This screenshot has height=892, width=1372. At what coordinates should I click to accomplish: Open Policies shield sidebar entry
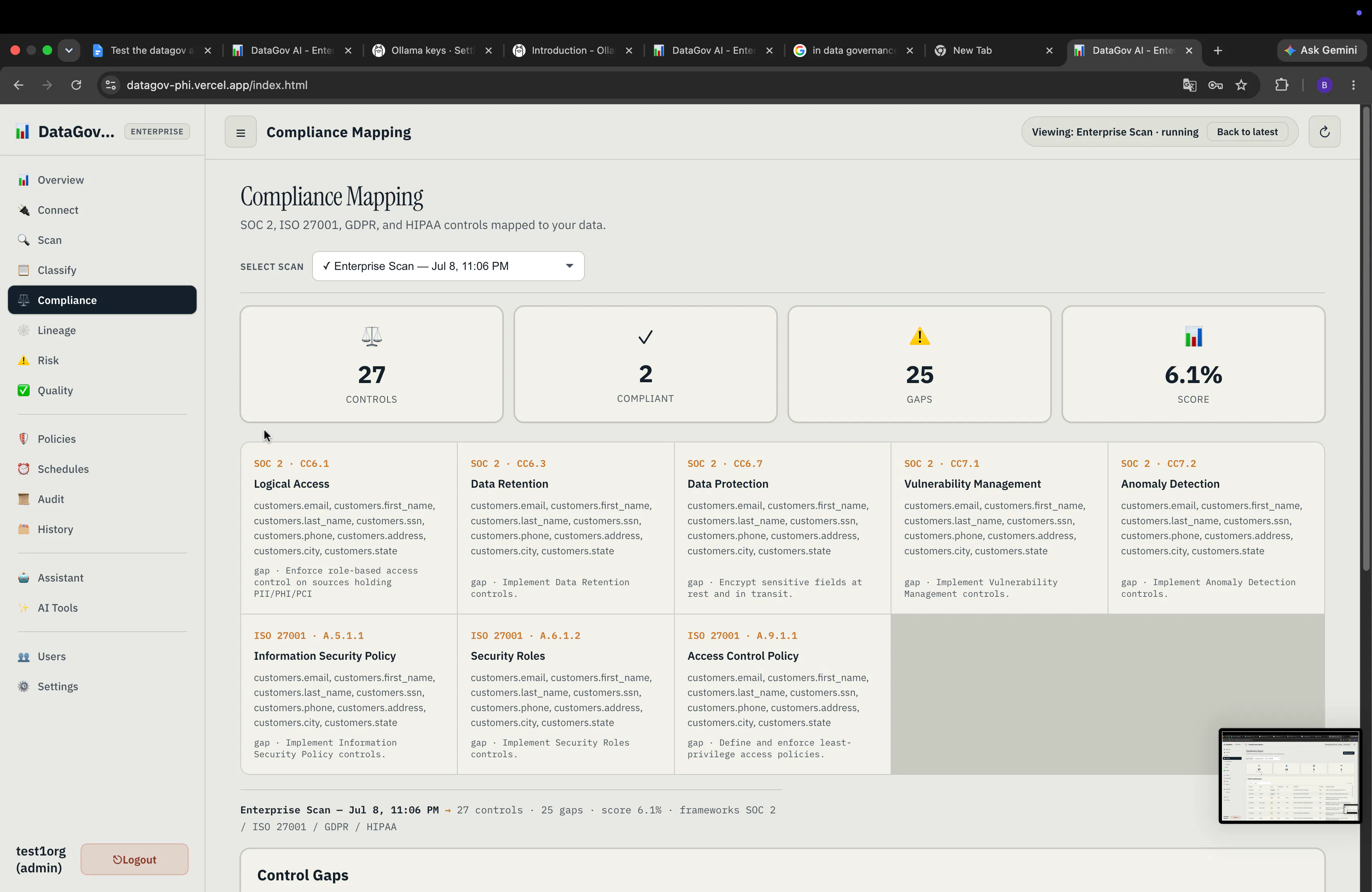pos(102,438)
